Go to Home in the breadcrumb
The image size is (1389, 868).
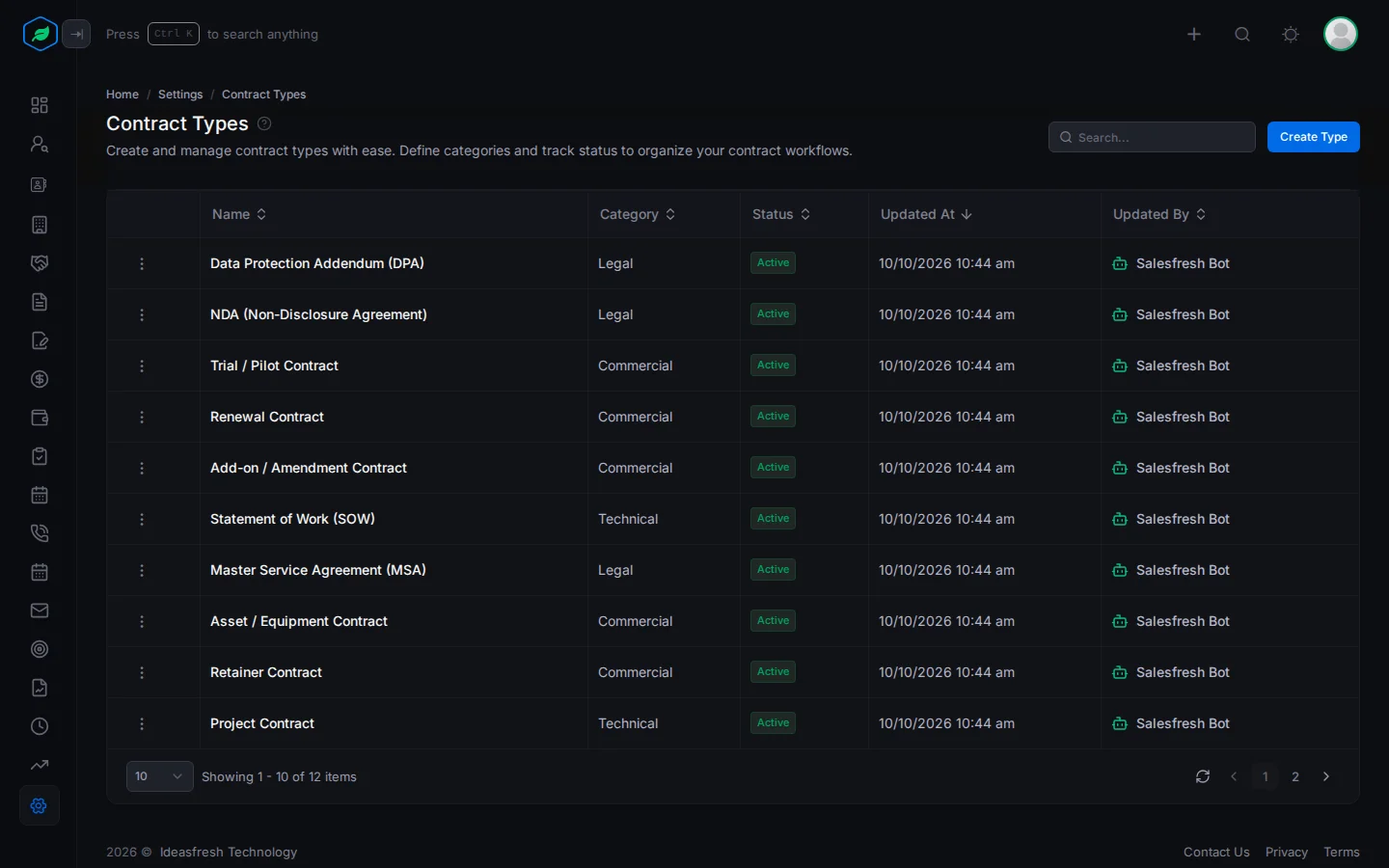click(x=123, y=95)
